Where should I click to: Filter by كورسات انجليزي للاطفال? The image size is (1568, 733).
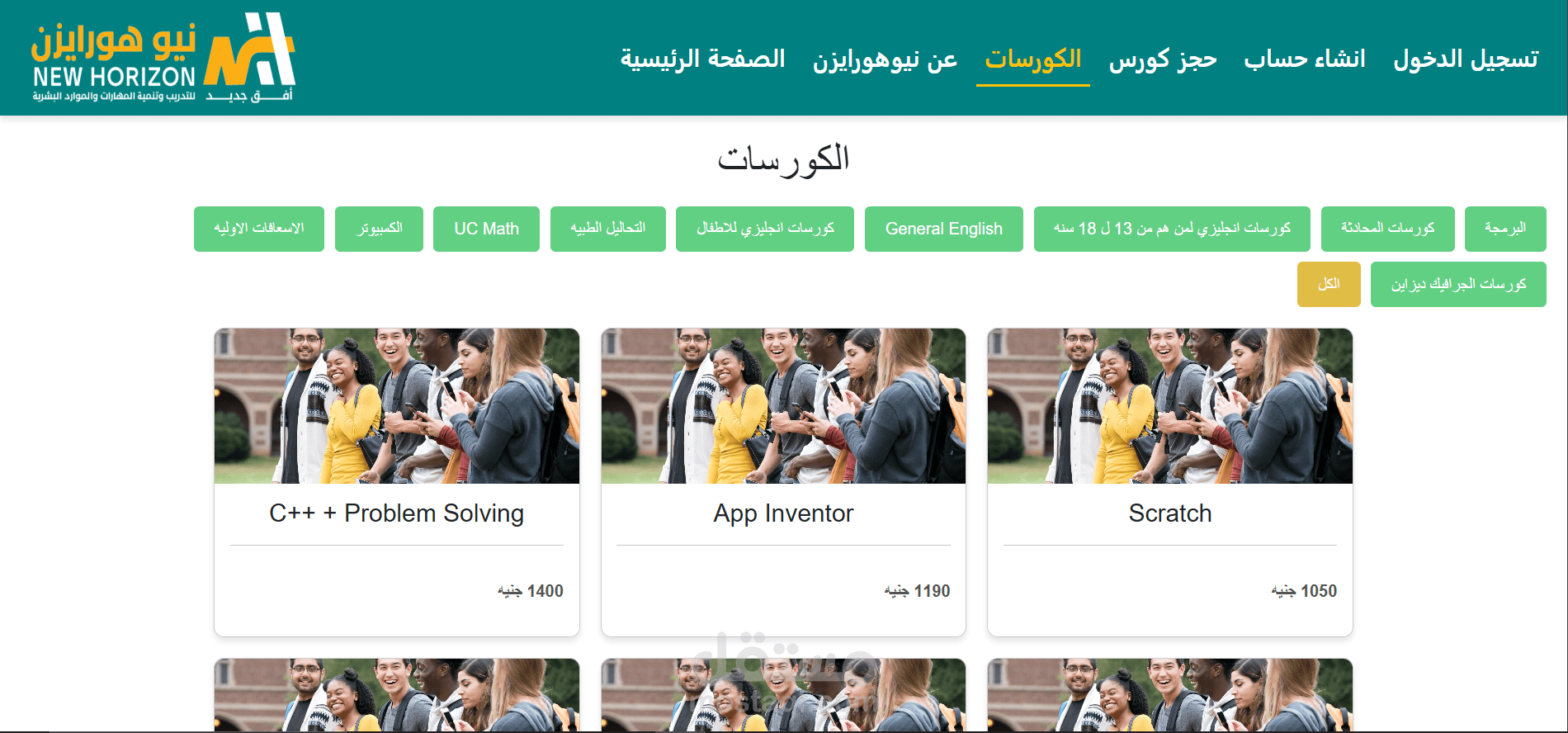point(765,229)
